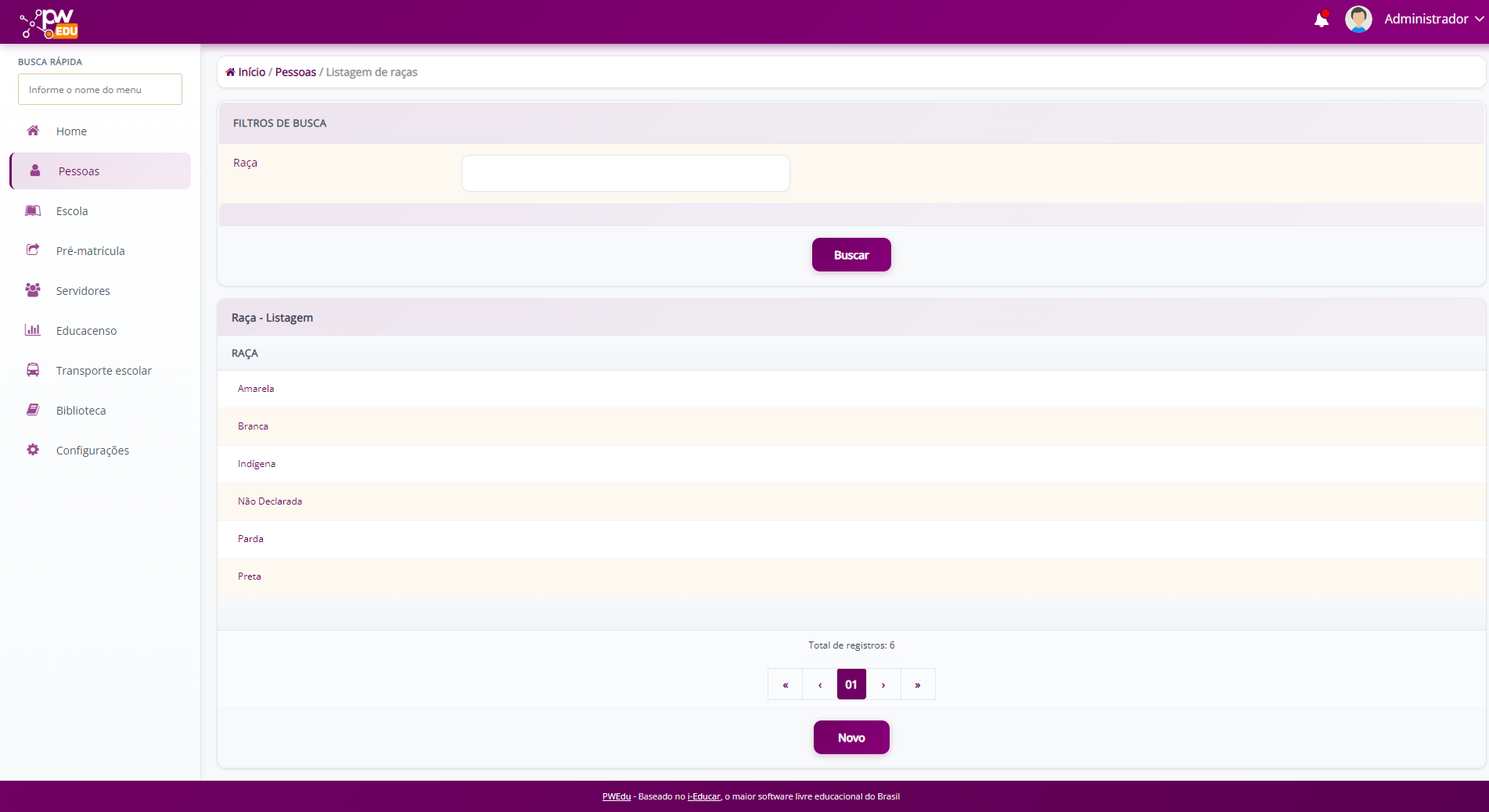The image size is (1489, 812).
Task: Click the PW EDU logo
Action: [50, 23]
